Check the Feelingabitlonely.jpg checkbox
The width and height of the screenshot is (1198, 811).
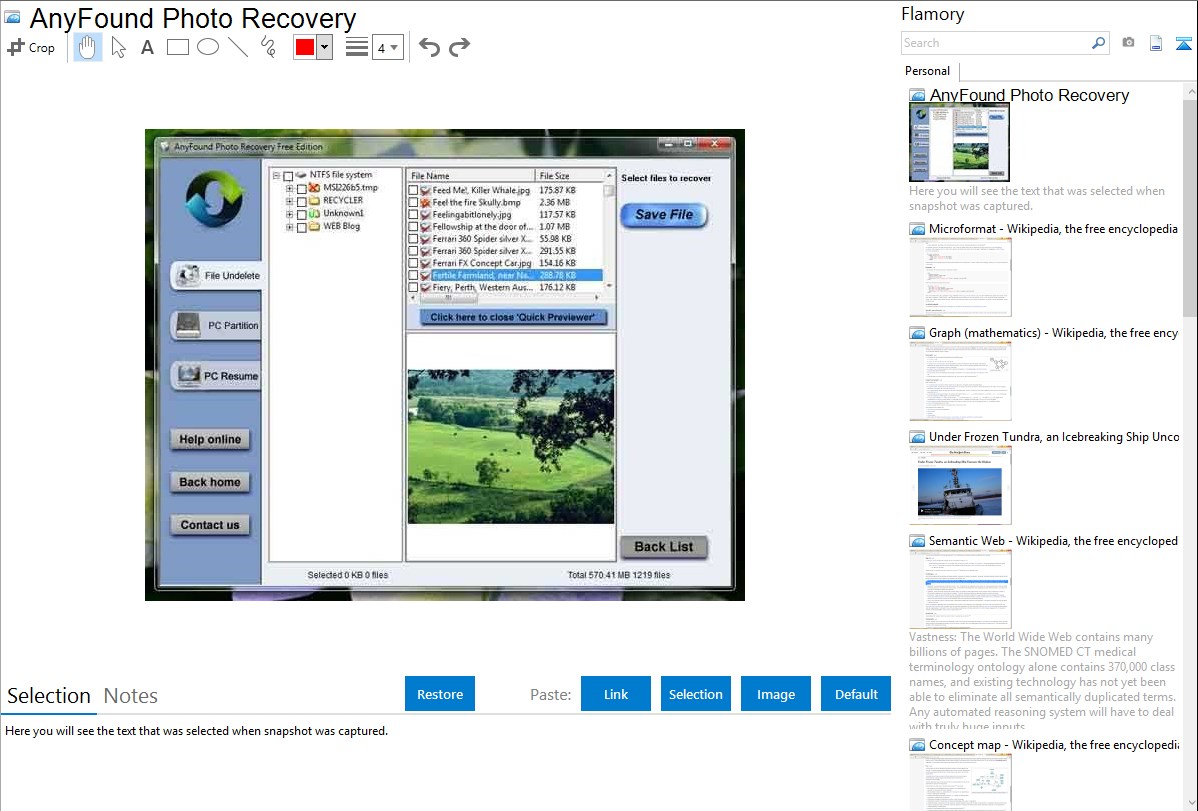(x=413, y=215)
